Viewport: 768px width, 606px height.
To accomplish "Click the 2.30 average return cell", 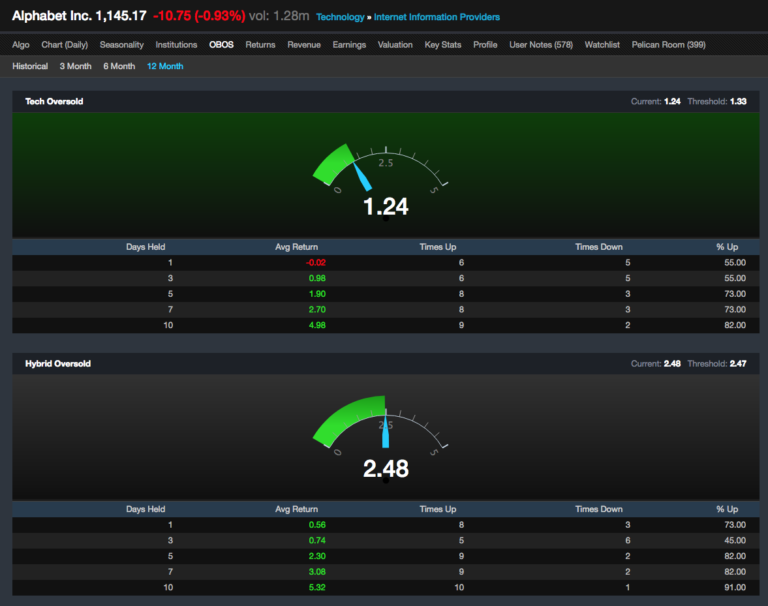I will pyautogui.click(x=317, y=556).
